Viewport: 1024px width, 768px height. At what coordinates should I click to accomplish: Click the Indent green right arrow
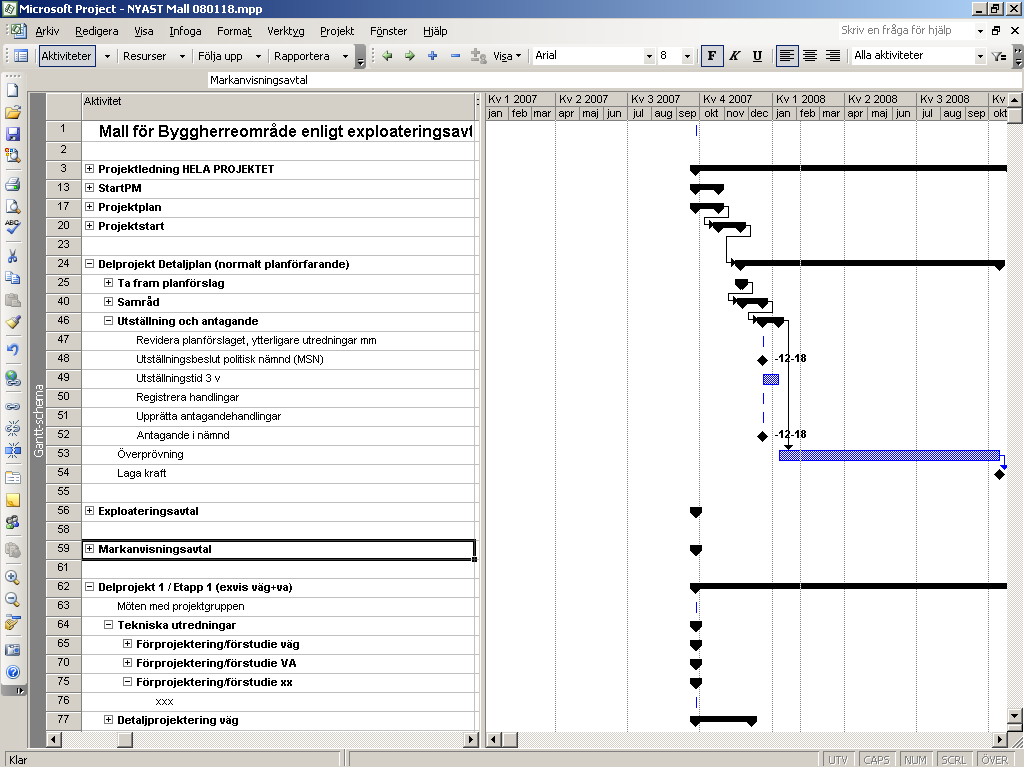409,56
